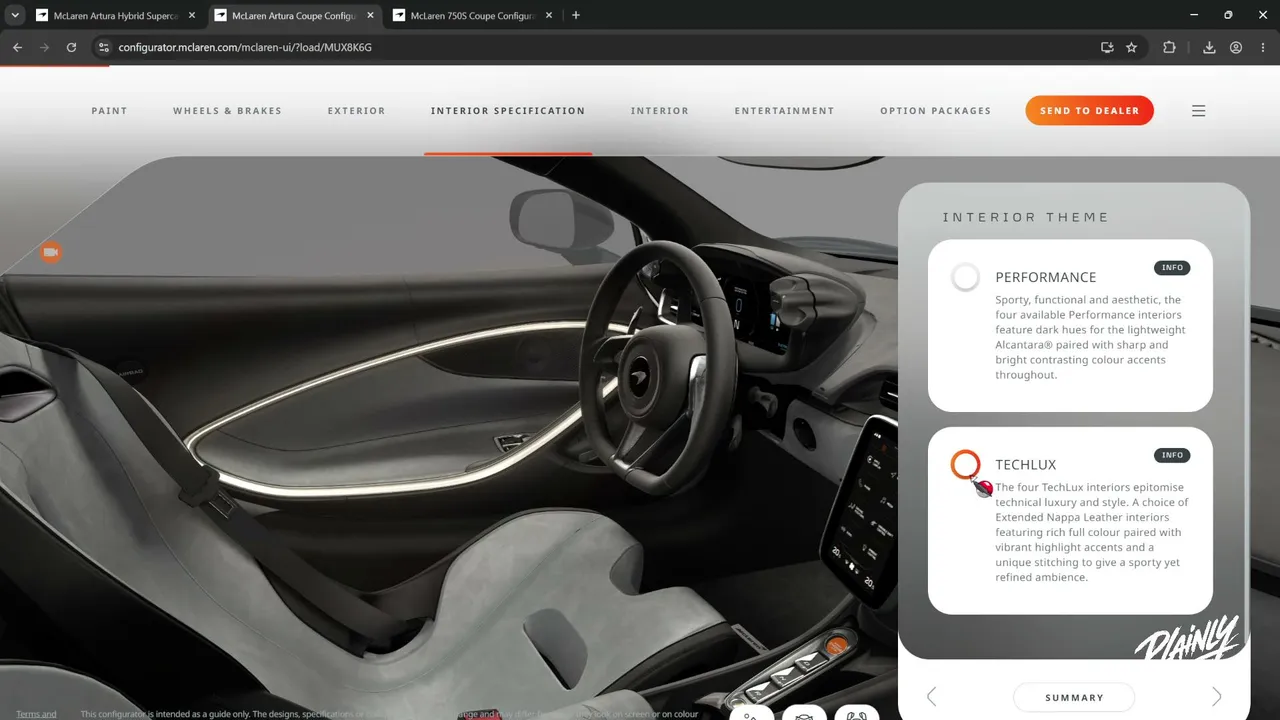Expand the tab search dropdown

coord(15,15)
